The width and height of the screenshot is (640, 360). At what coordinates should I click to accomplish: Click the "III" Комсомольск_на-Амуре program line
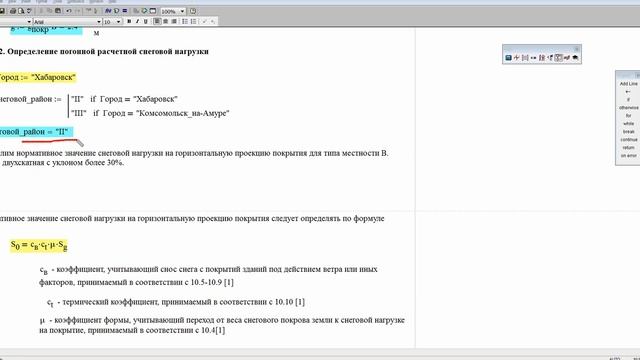coord(150,113)
